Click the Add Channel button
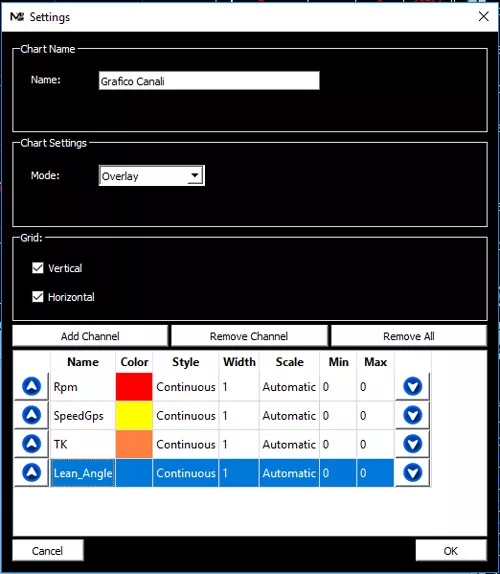Screen dimensions: 500x574 (90, 336)
